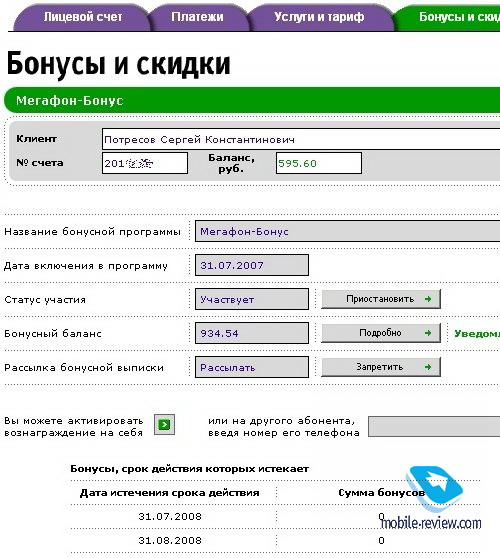Click the Рассылать field
This screenshot has width=500, height=558.
(x=252, y=367)
